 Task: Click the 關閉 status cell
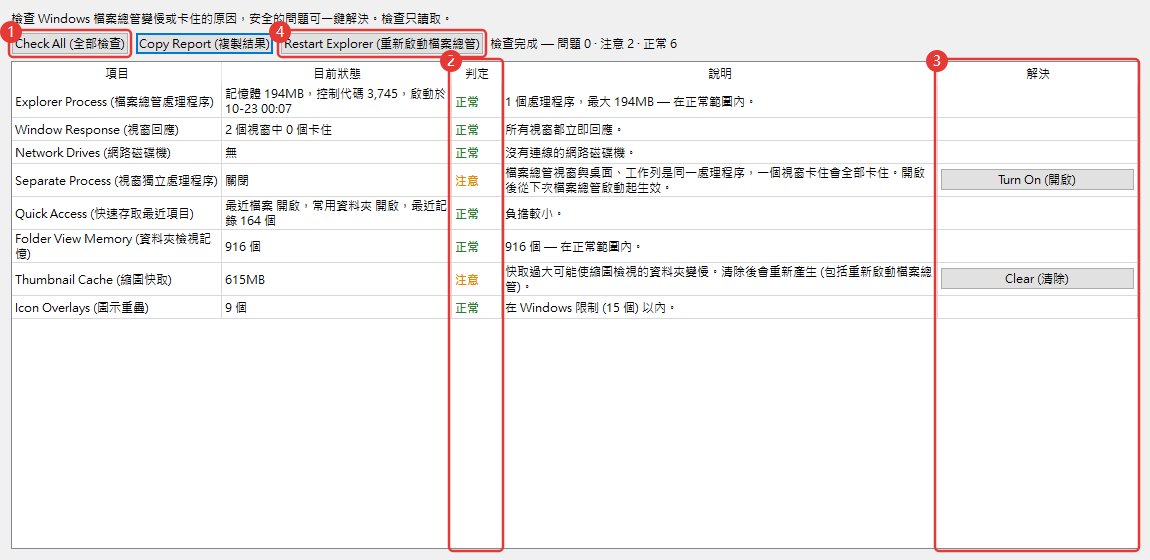(x=337, y=180)
